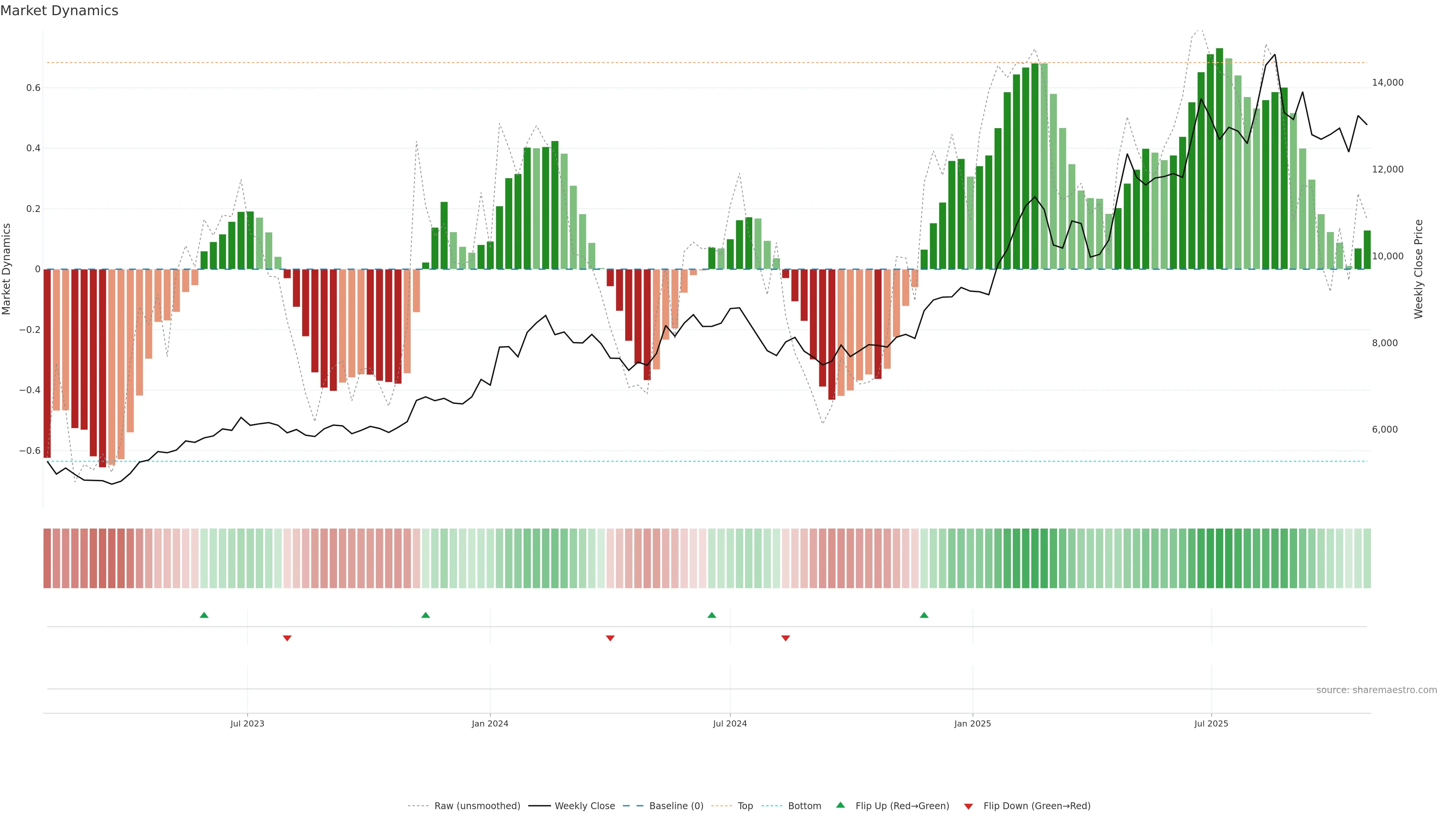The width and height of the screenshot is (1456, 819).
Task: Click the red Flip Down legend triangle
Action: click(968, 806)
